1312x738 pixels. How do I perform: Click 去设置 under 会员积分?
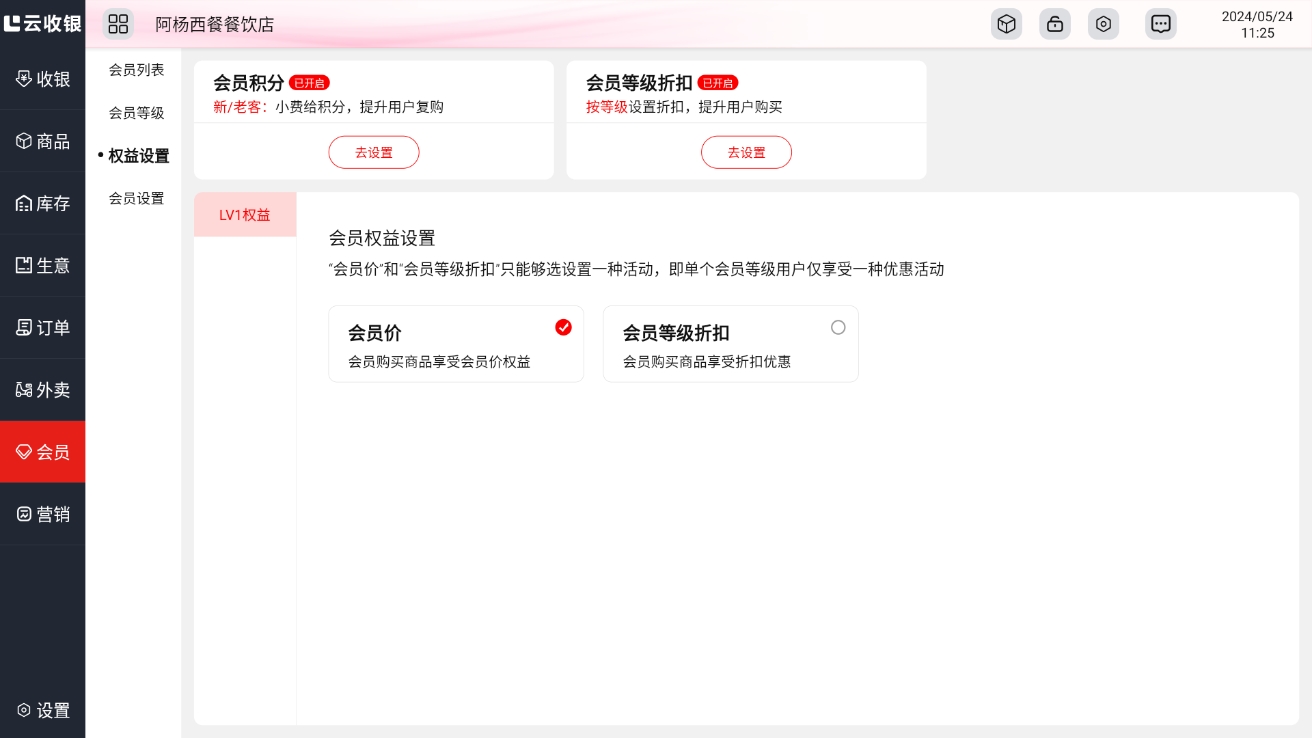pyautogui.click(x=373, y=152)
